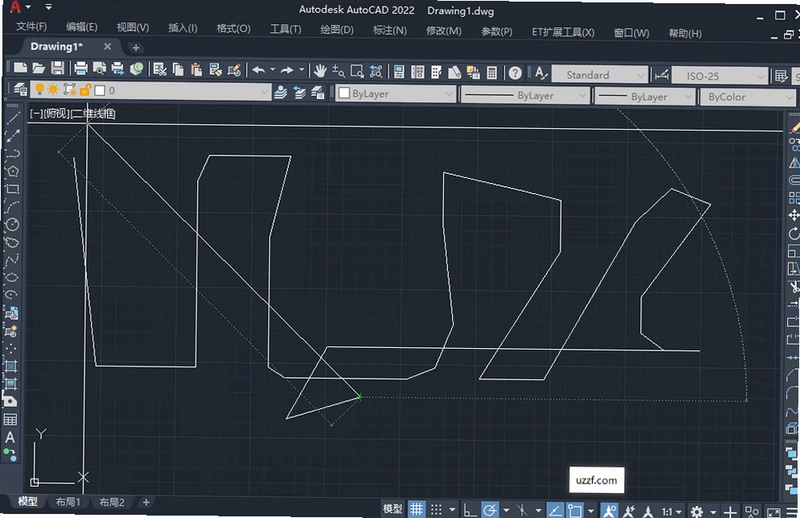The width and height of the screenshot is (800, 518).
Task: Select the Construction Line tool
Action: tap(12, 135)
